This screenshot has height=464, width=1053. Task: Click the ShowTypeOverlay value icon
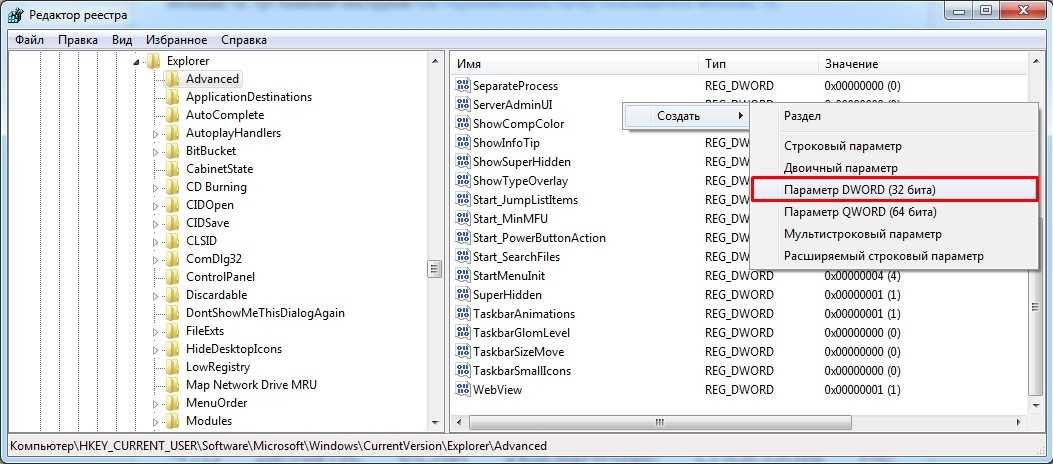coord(463,181)
